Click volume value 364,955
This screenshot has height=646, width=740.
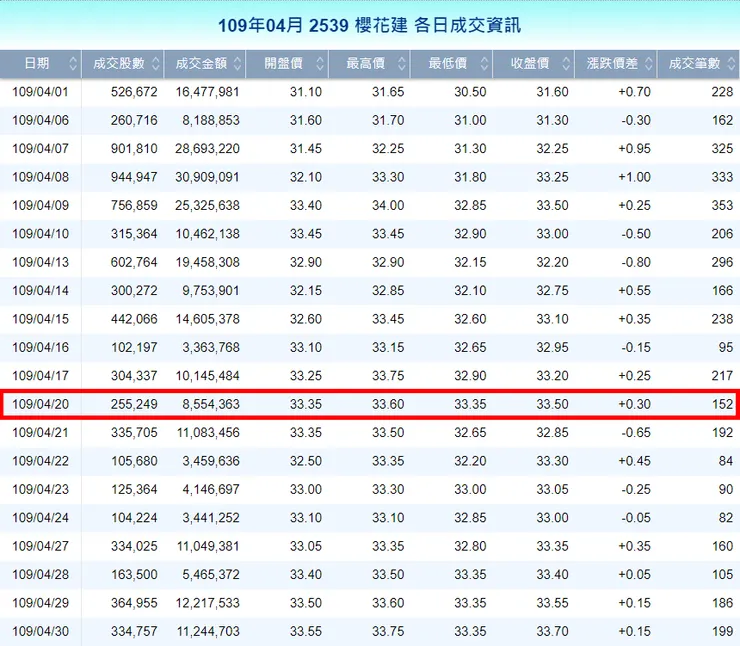pos(134,603)
